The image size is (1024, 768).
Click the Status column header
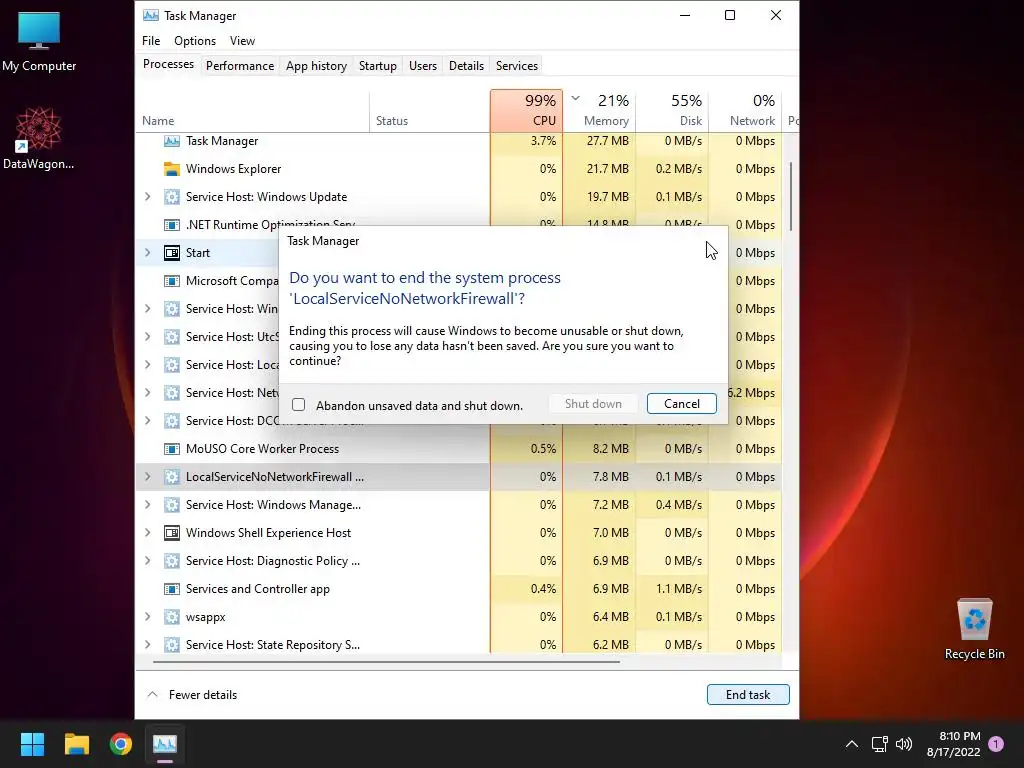tap(429, 110)
